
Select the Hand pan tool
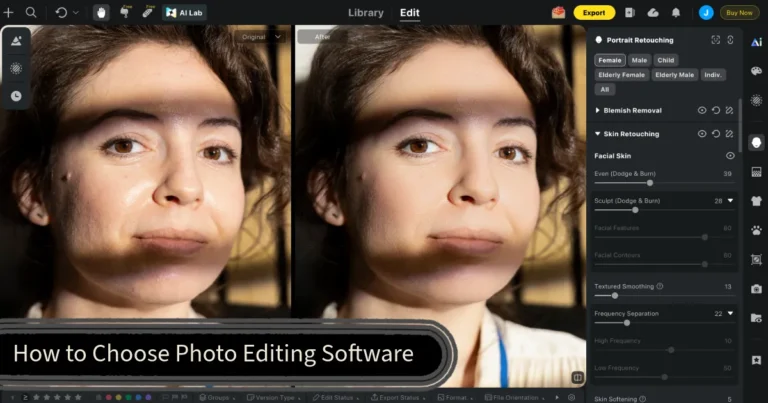click(101, 13)
